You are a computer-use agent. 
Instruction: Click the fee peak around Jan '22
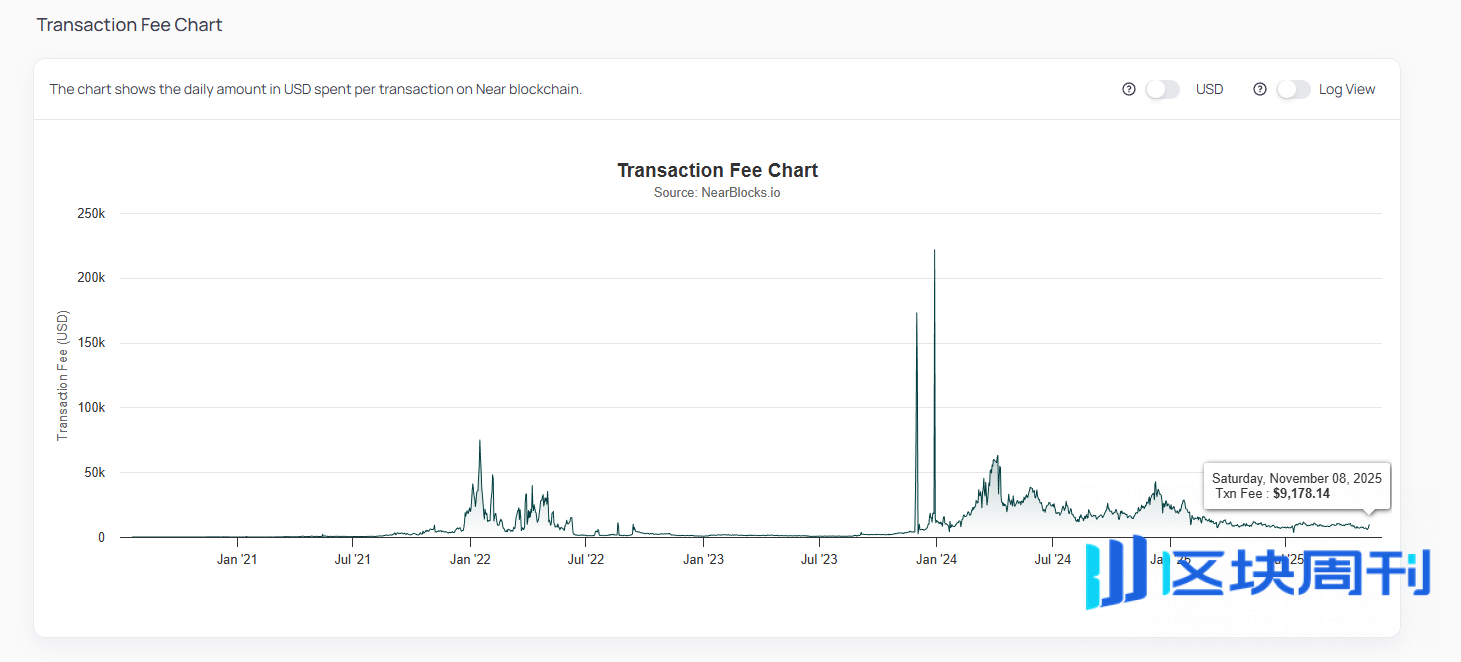point(479,442)
